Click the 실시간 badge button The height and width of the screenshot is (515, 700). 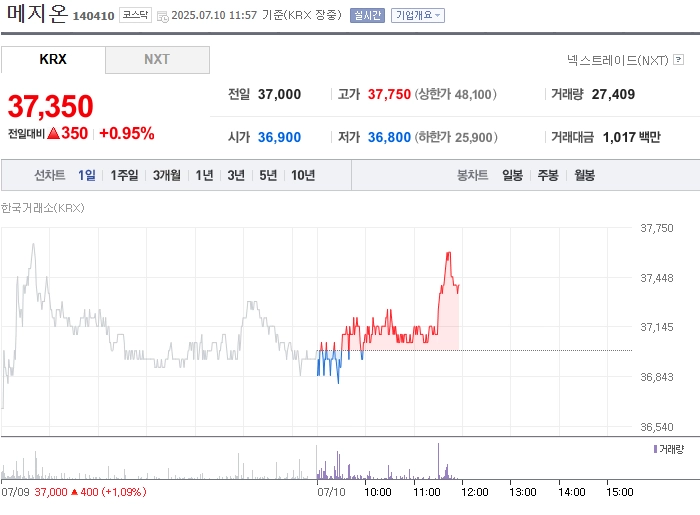367,16
